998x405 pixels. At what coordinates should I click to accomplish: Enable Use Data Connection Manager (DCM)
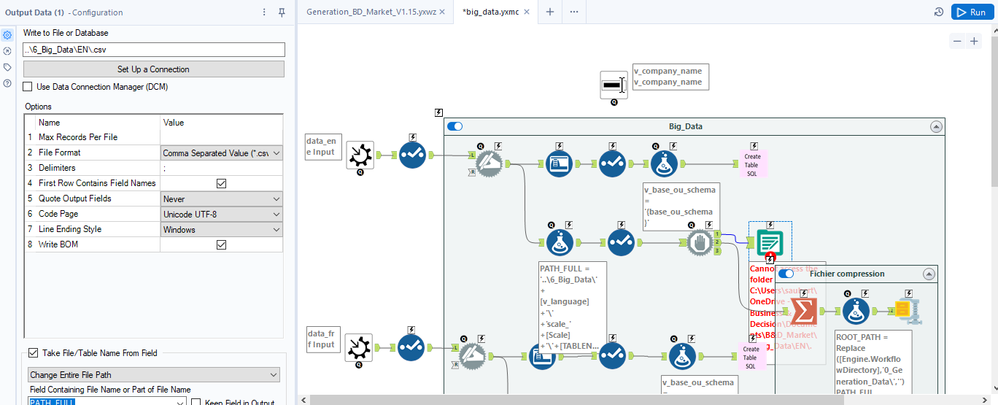point(27,86)
